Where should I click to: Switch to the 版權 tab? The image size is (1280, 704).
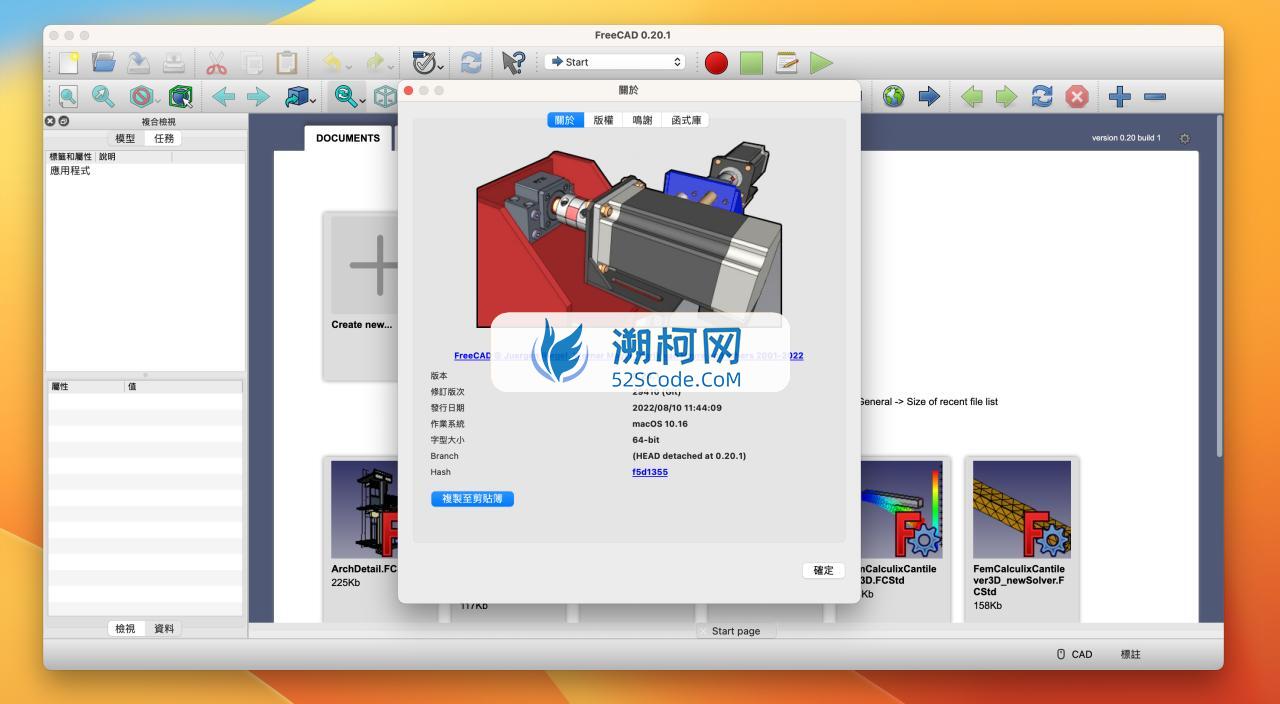pyautogui.click(x=603, y=120)
